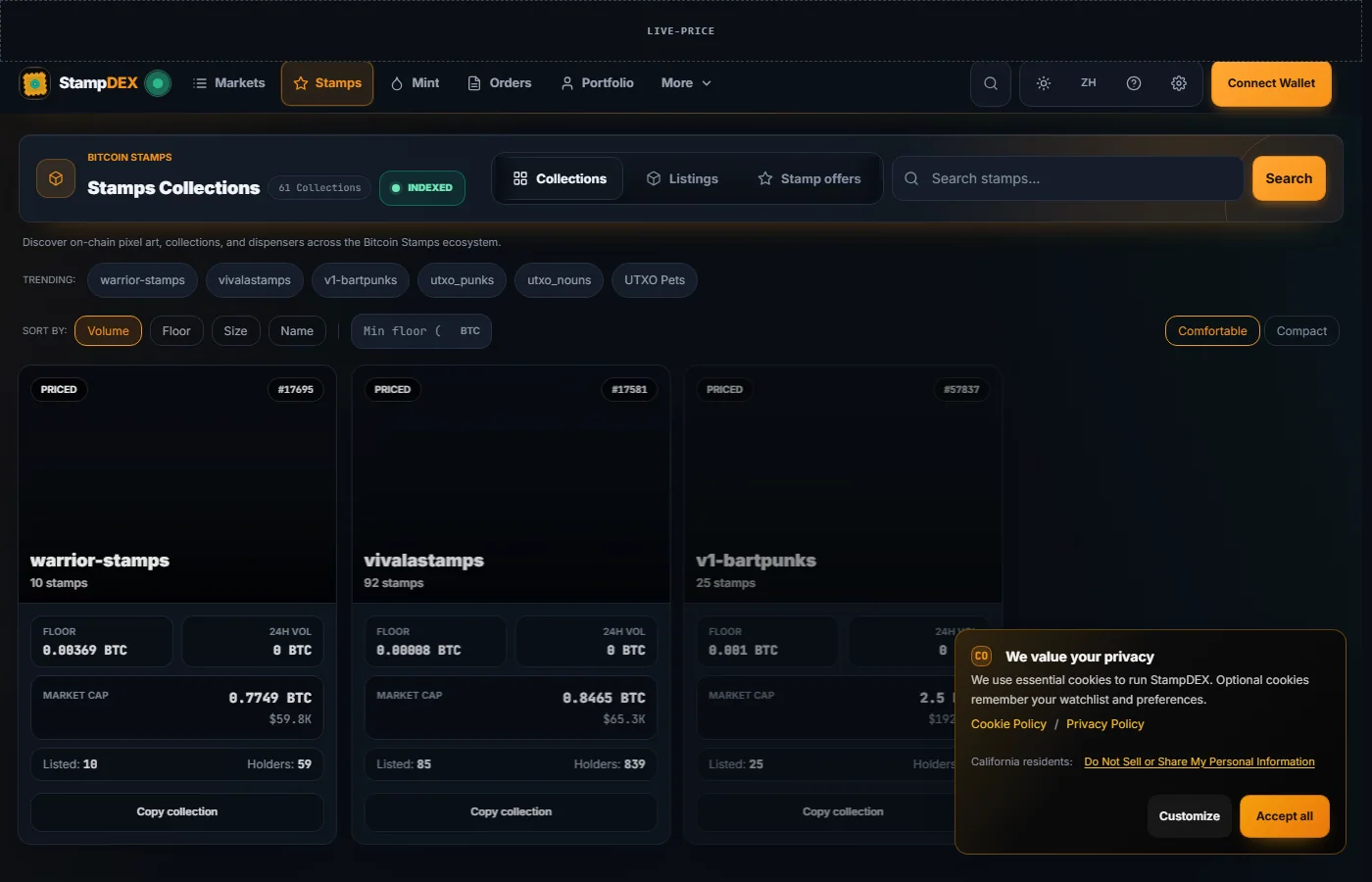Switch to the Collections tab
This screenshot has height=882, width=1372.
pyautogui.click(x=560, y=178)
